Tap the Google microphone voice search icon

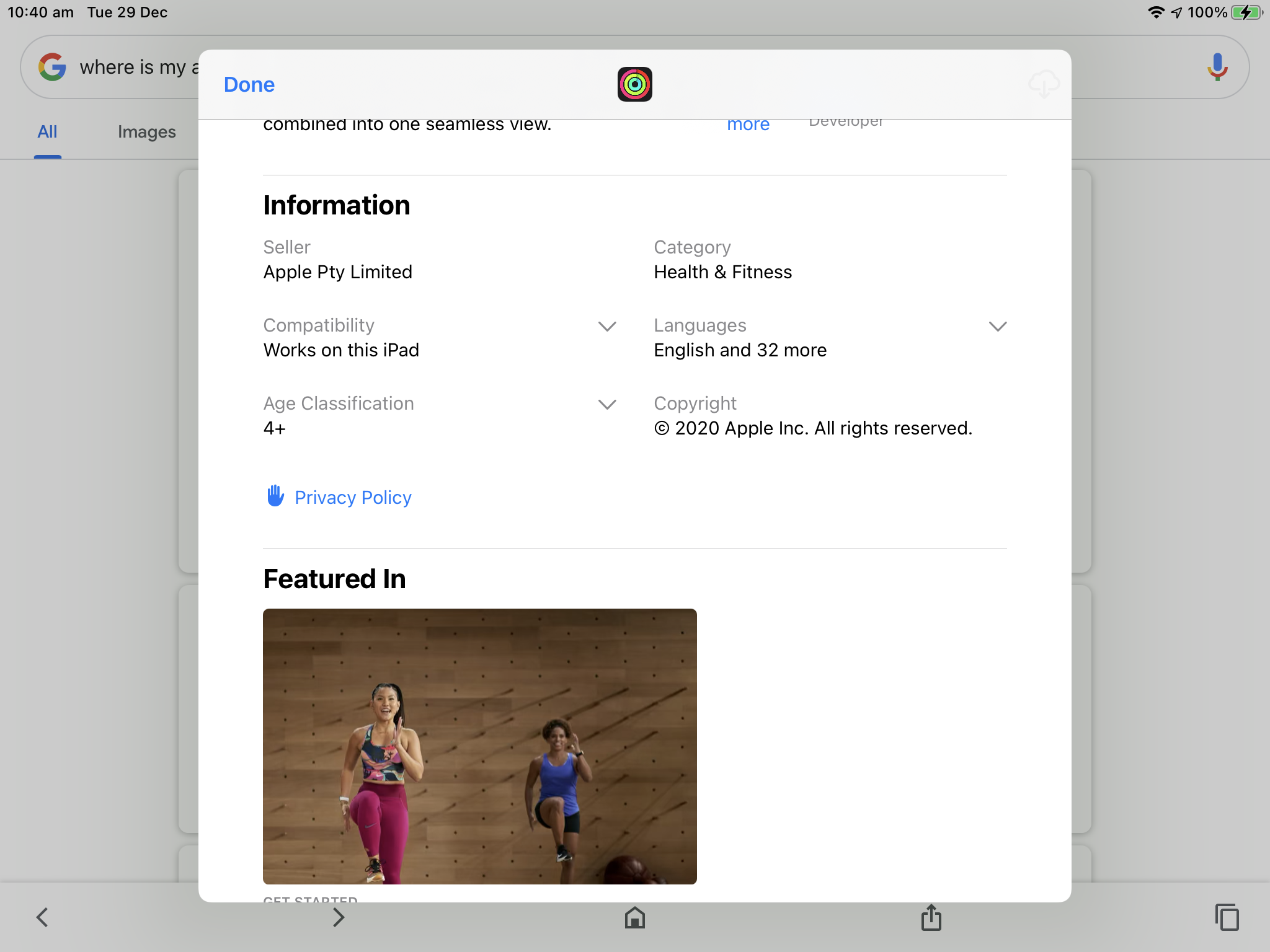pos(1217,67)
